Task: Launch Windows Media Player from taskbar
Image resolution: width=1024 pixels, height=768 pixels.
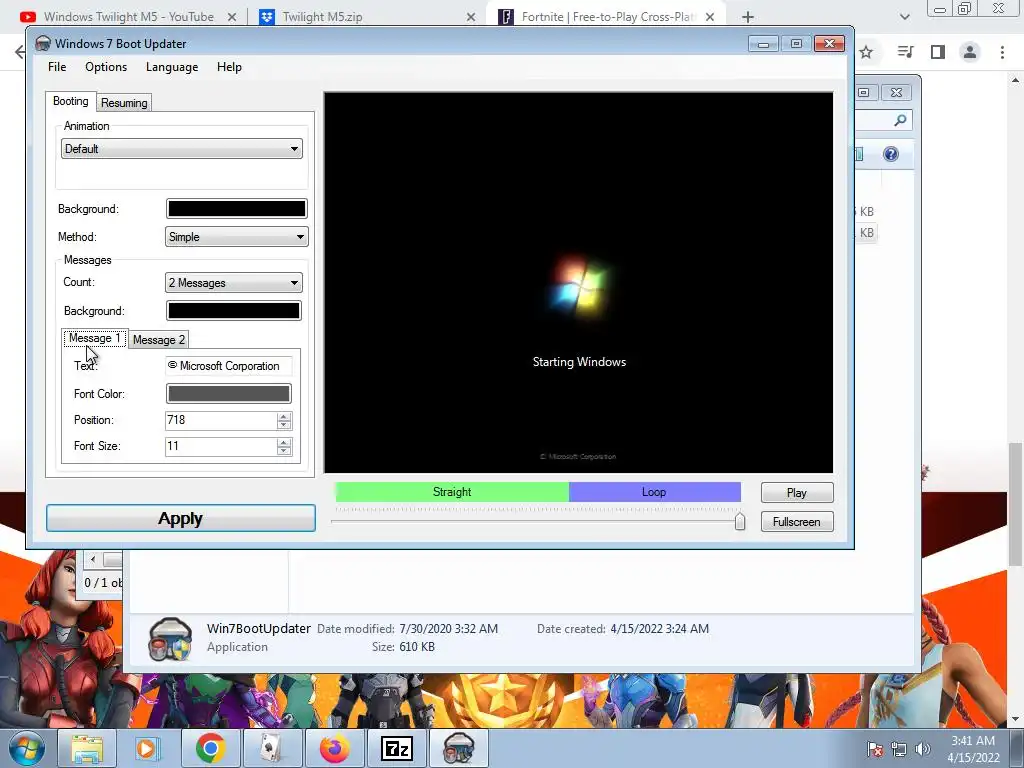Action: click(x=148, y=748)
